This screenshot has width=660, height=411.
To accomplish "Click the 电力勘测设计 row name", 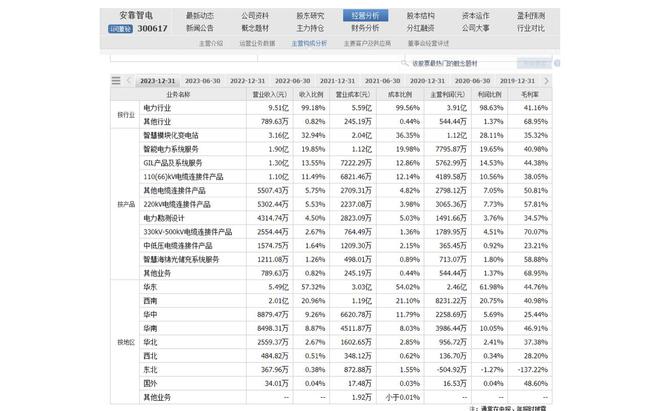I will pos(164,218).
